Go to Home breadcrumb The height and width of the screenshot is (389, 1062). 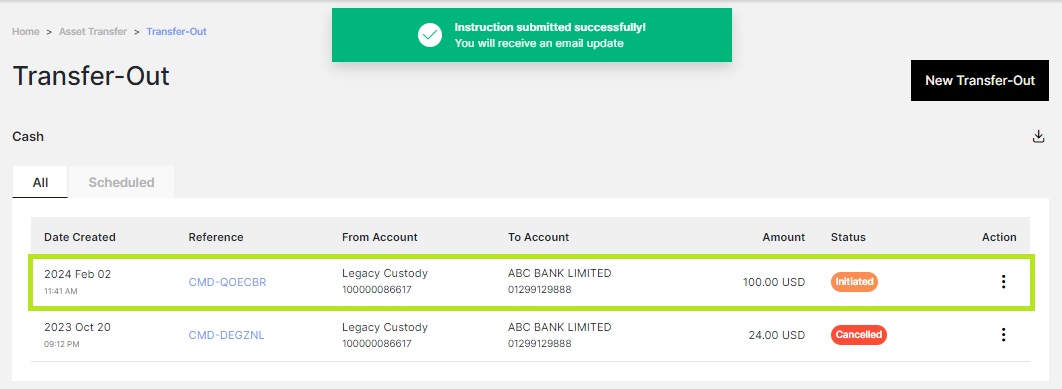coord(26,32)
